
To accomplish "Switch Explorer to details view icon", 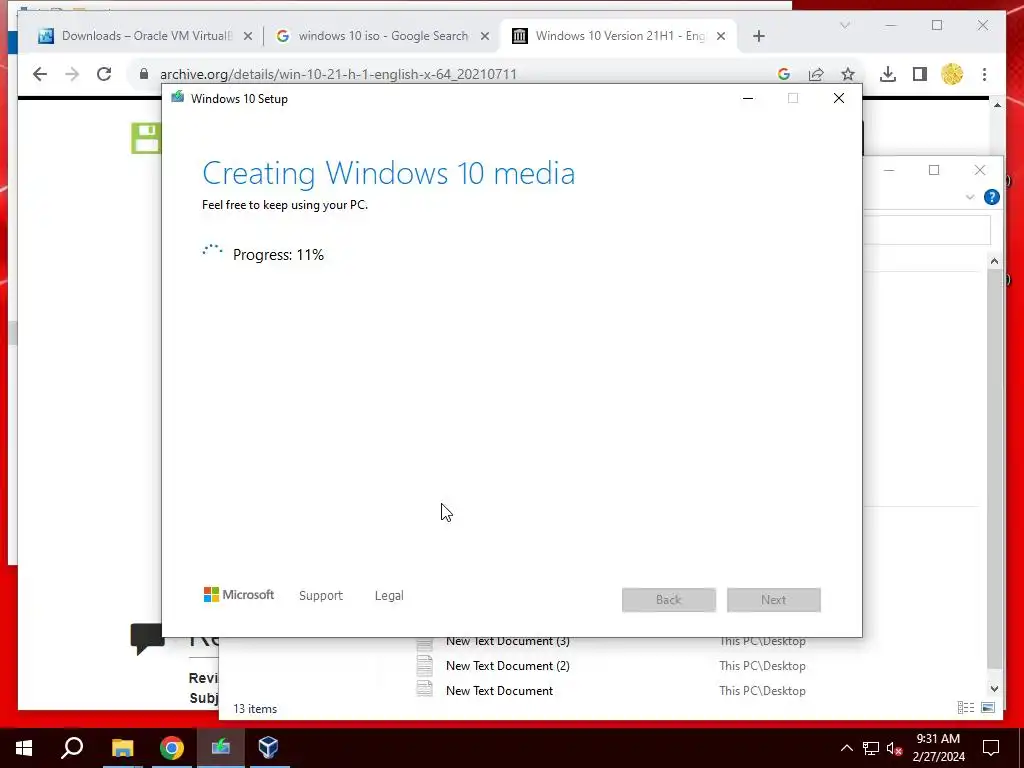I will click(965, 707).
